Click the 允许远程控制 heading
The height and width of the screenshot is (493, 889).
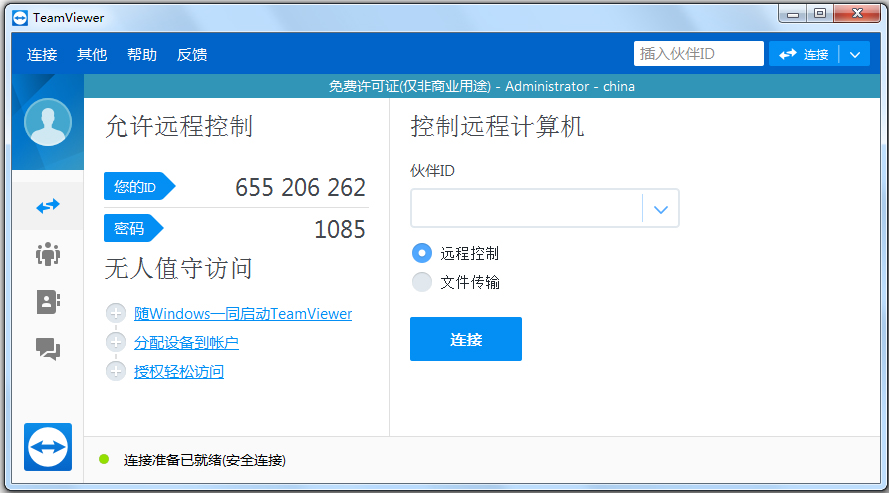(x=179, y=126)
